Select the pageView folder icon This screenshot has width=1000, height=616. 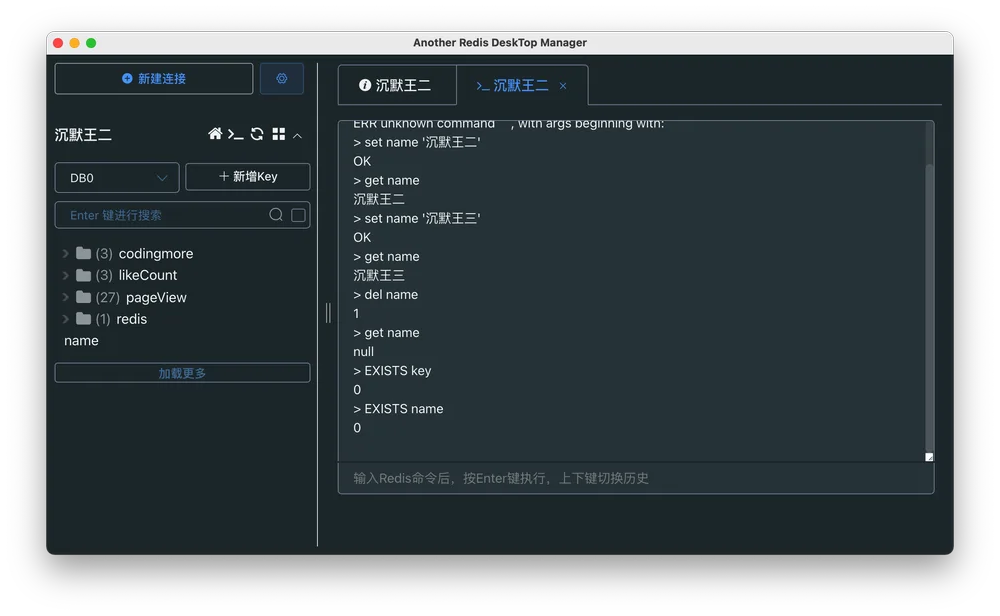click(83, 297)
